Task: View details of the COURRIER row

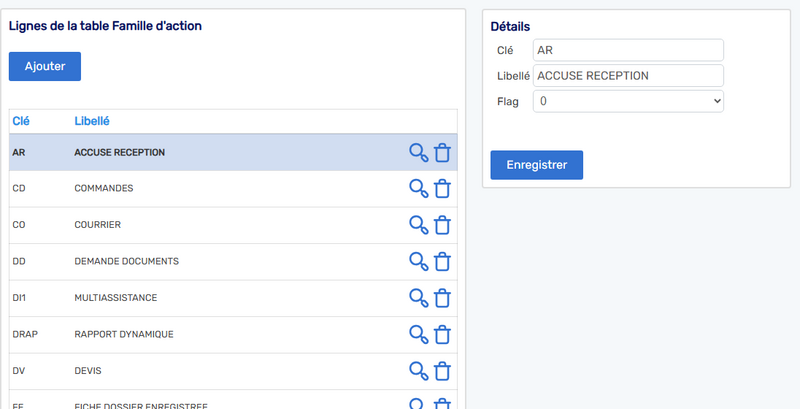Action: point(419,225)
